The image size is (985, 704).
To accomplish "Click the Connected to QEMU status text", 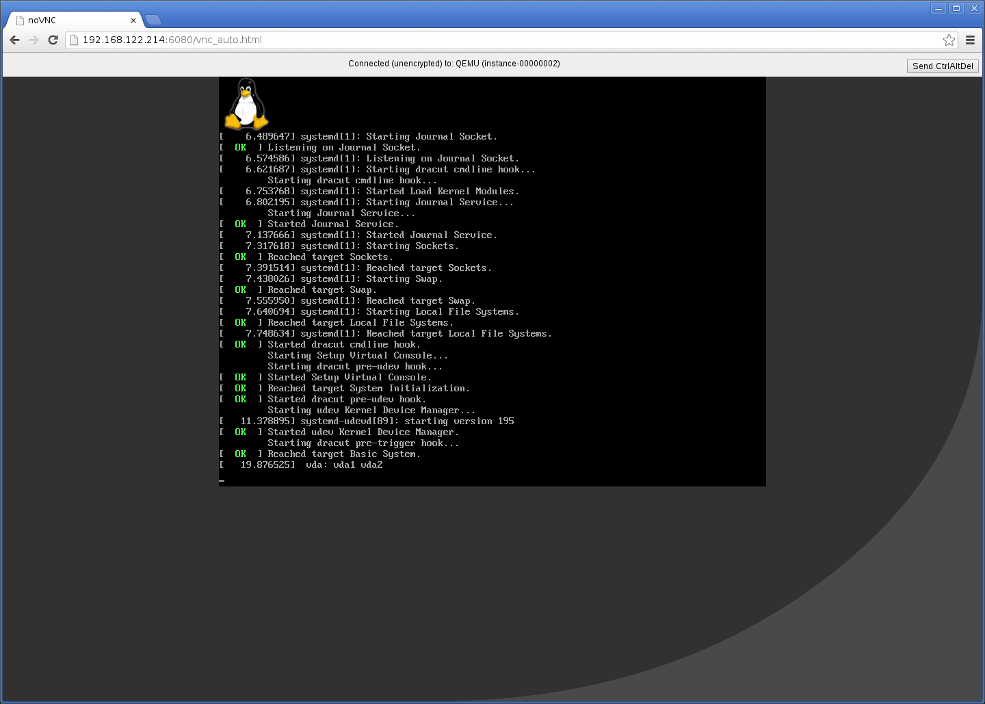I will [454, 64].
